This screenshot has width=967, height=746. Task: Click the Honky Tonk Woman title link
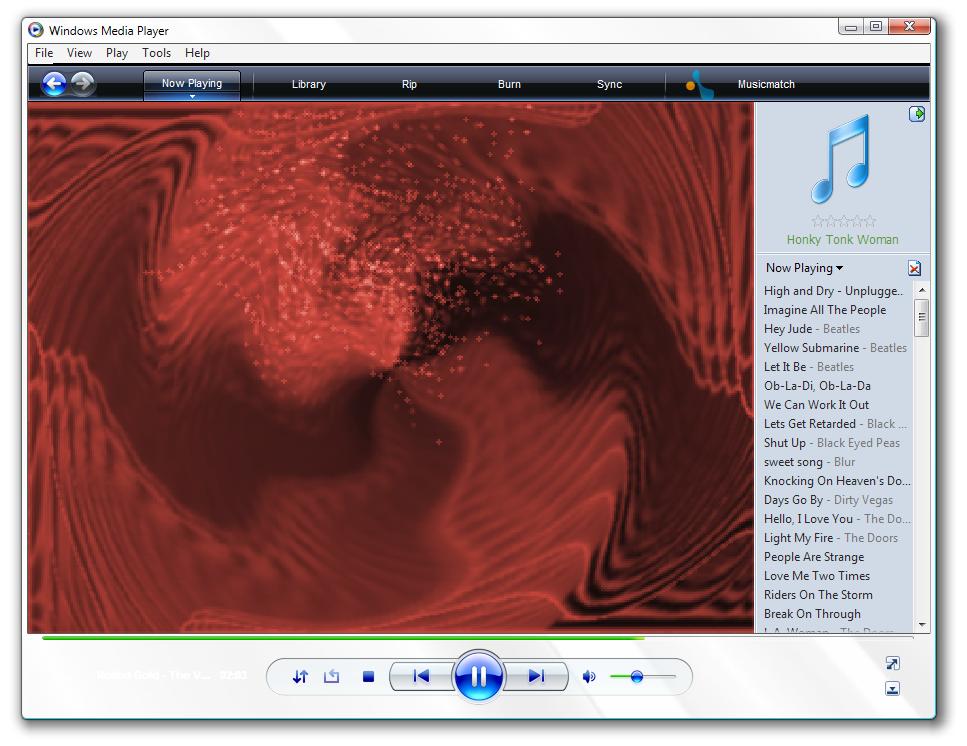(x=842, y=239)
